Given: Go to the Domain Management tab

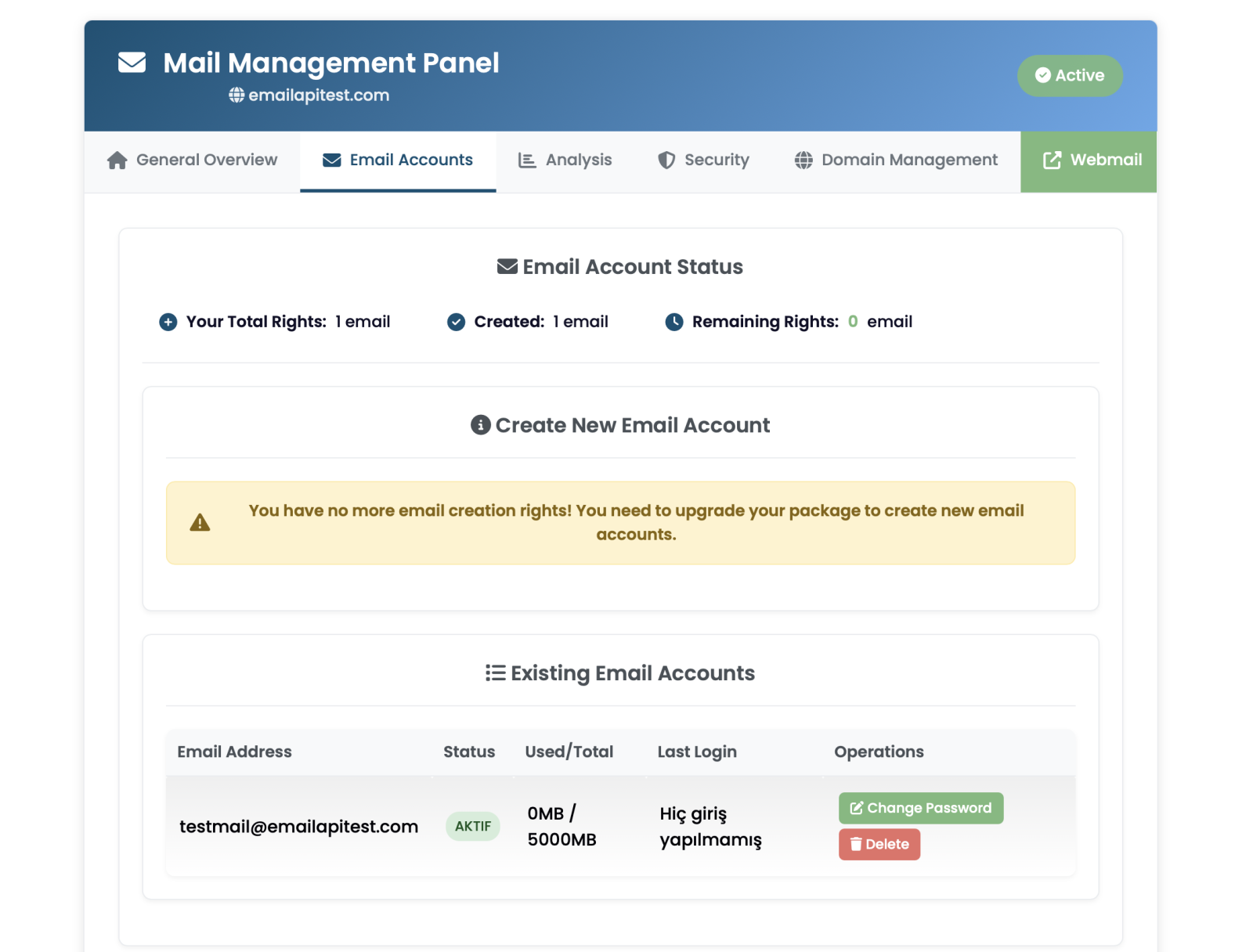Looking at the screenshot, I should click(896, 160).
